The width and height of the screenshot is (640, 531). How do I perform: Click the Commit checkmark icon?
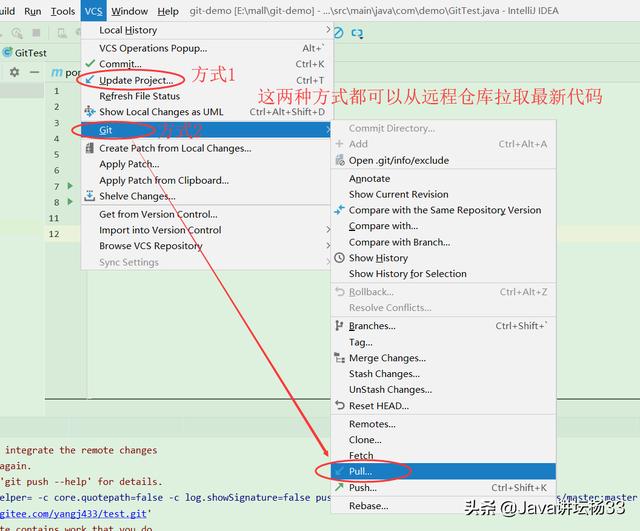coord(90,64)
